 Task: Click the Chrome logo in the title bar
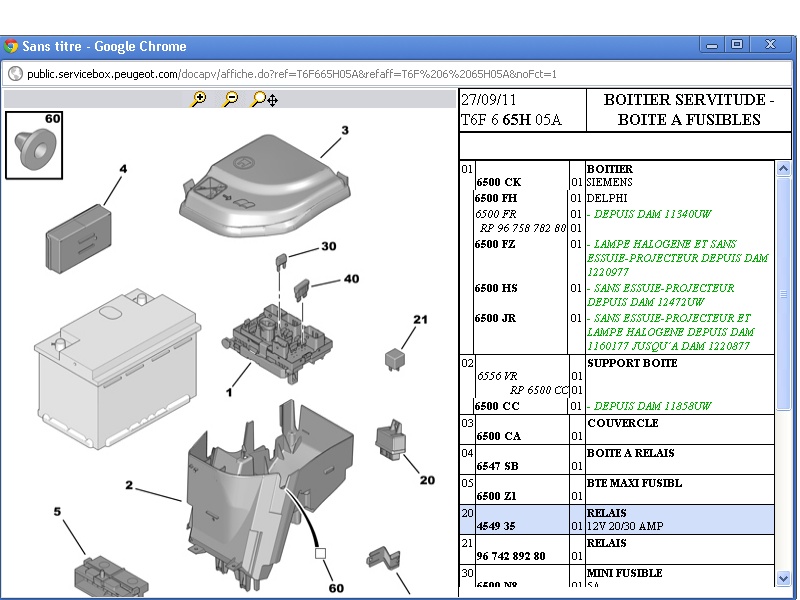[11, 46]
